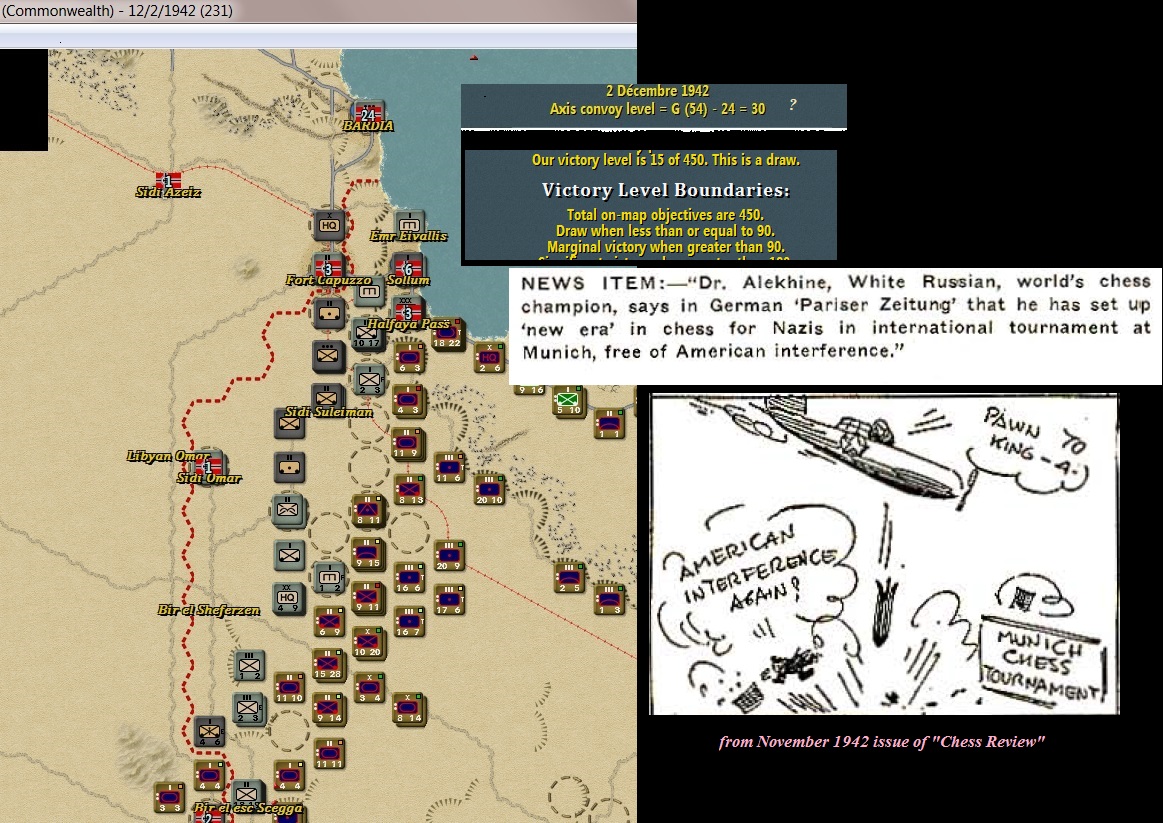Select the Axis fortification counter showing 1 2
This screenshot has width=1163, height=823.
point(329,578)
